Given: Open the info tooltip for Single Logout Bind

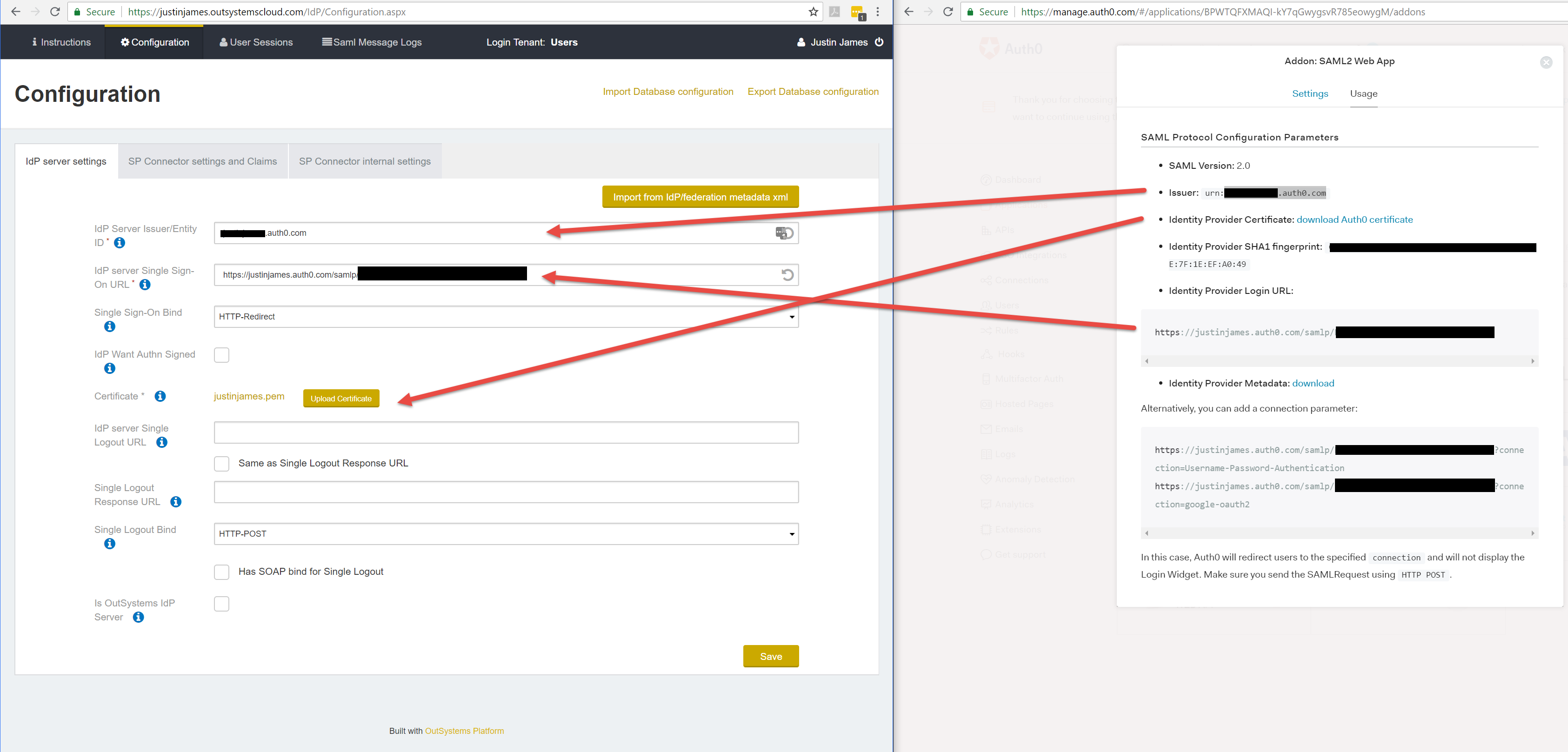Looking at the screenshot, I should [110, 543].
